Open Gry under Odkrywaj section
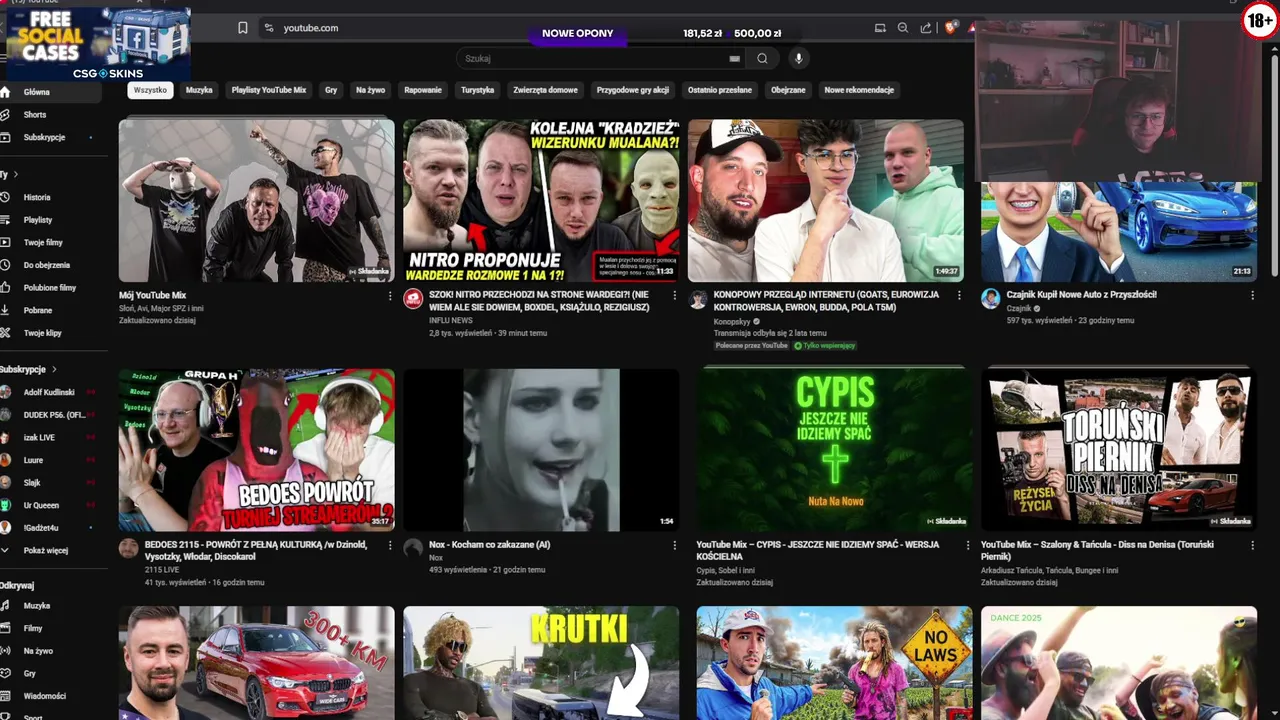1280x720 pixels. pos(48,674)
